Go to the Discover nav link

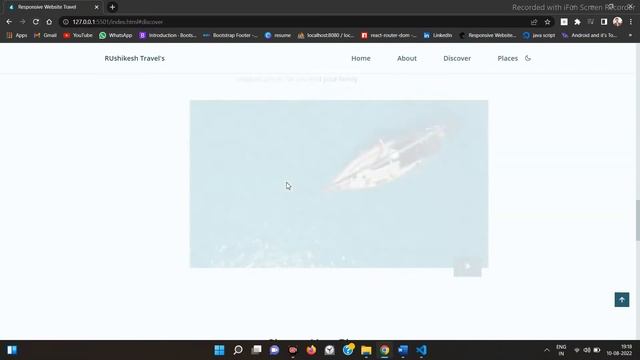point(457,58)
